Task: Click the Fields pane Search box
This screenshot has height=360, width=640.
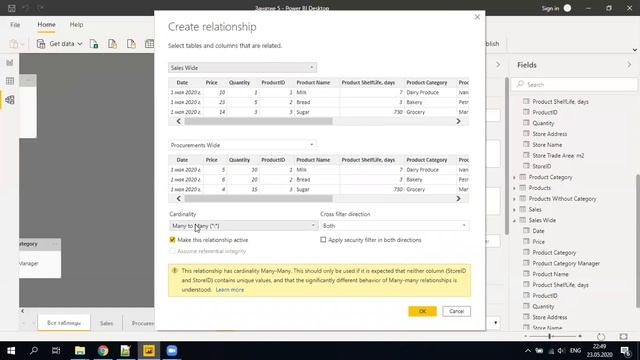Action: point(574,84)
